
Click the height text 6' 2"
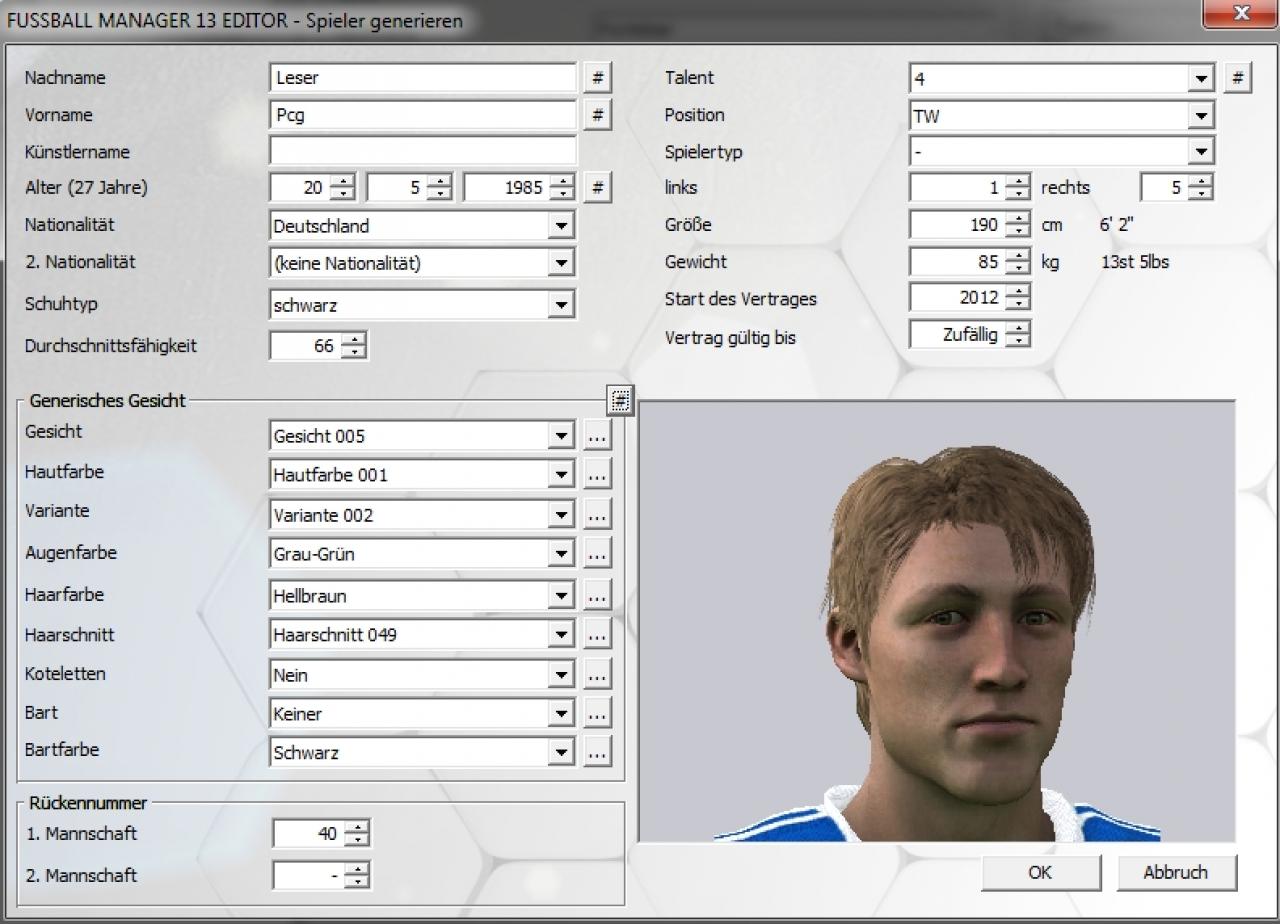coord(1116,225)
